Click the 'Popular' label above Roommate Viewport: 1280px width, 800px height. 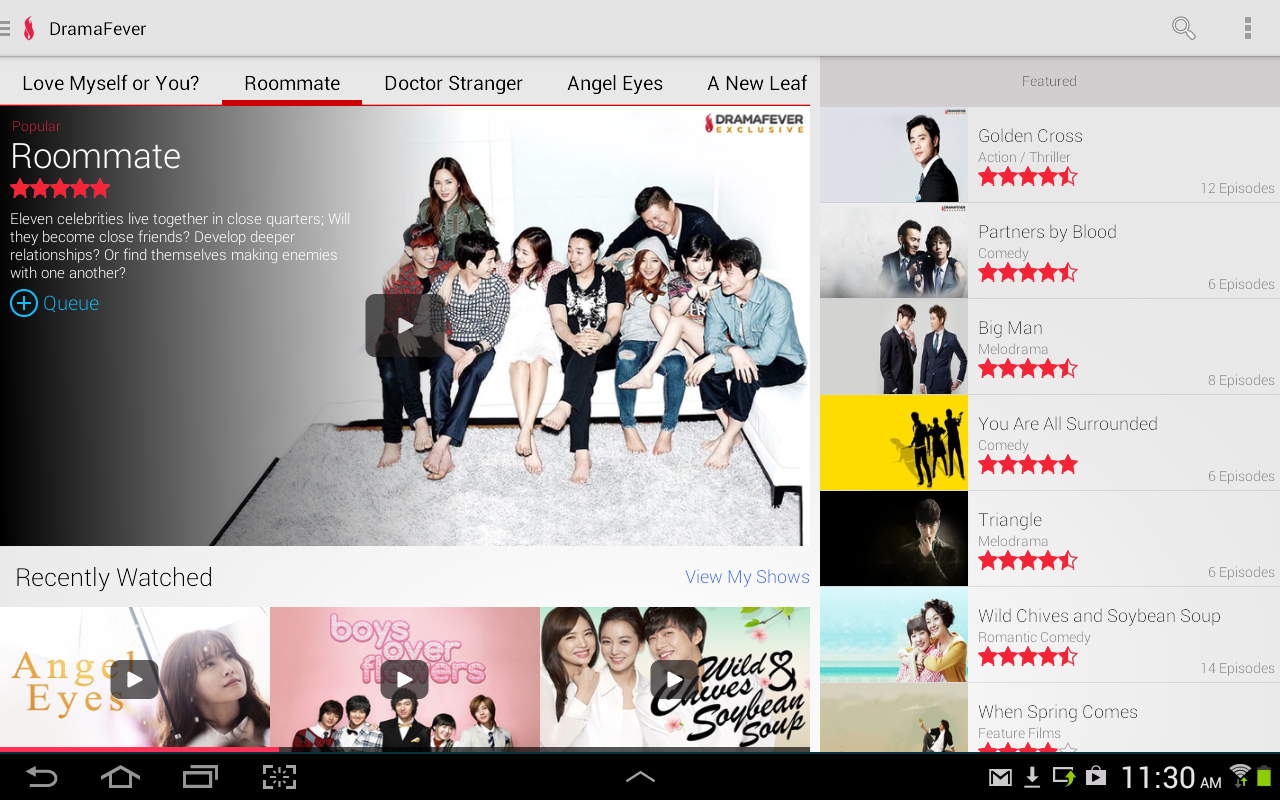point(36,126)
